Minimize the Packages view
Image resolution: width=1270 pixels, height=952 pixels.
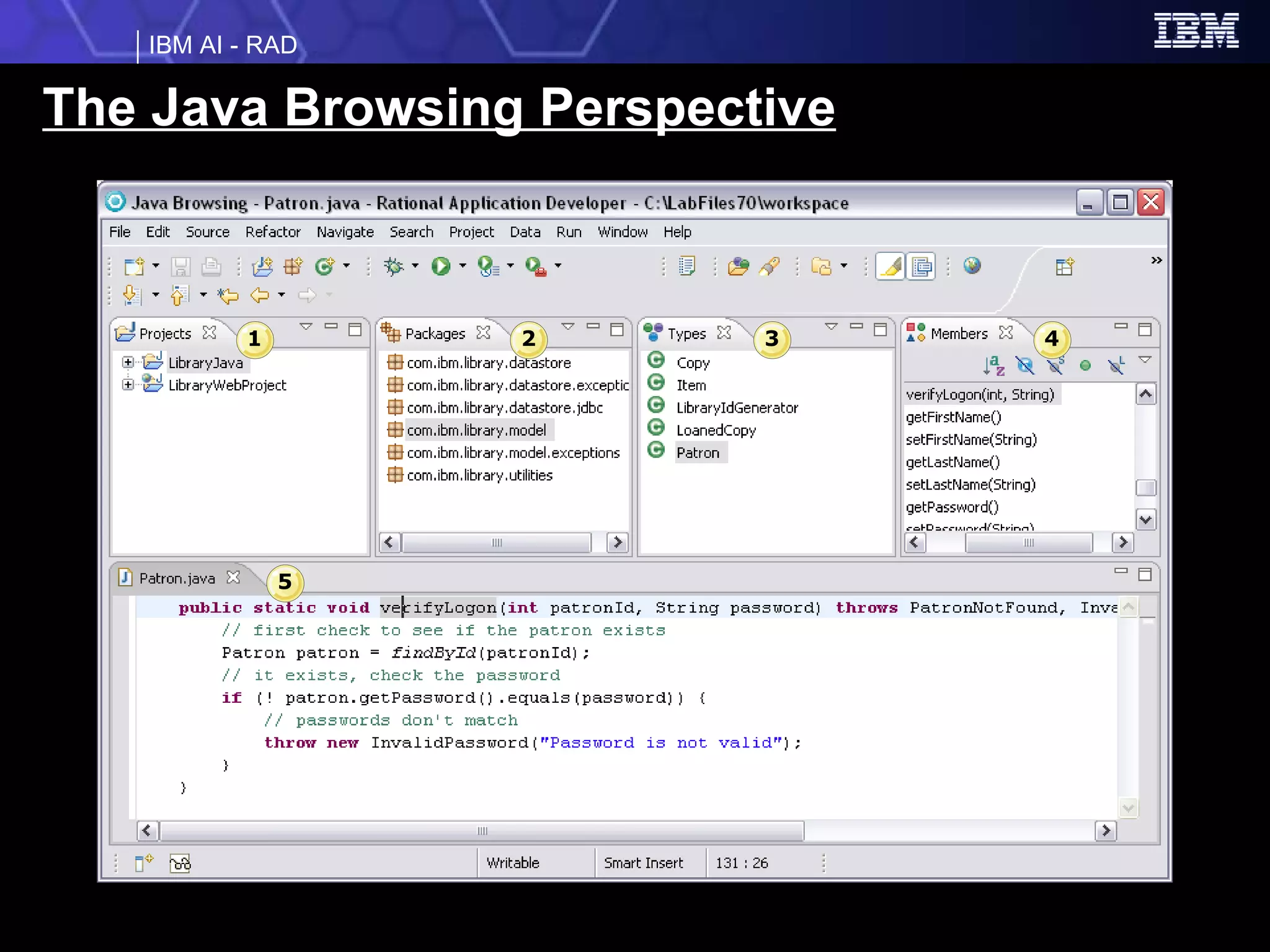593,326
